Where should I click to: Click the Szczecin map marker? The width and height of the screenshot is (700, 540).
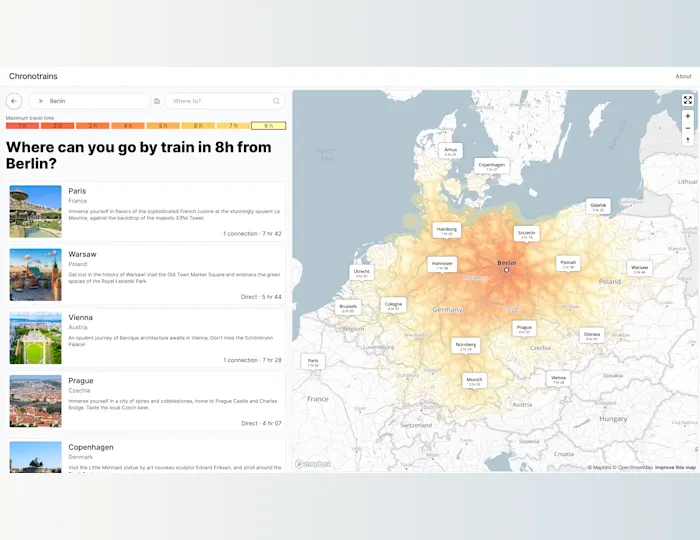tap(526, 234)
